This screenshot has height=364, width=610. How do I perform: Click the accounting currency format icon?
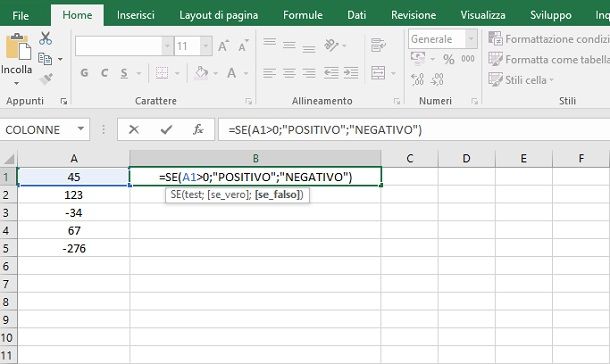pyautogui.click(x=418, y=58)
